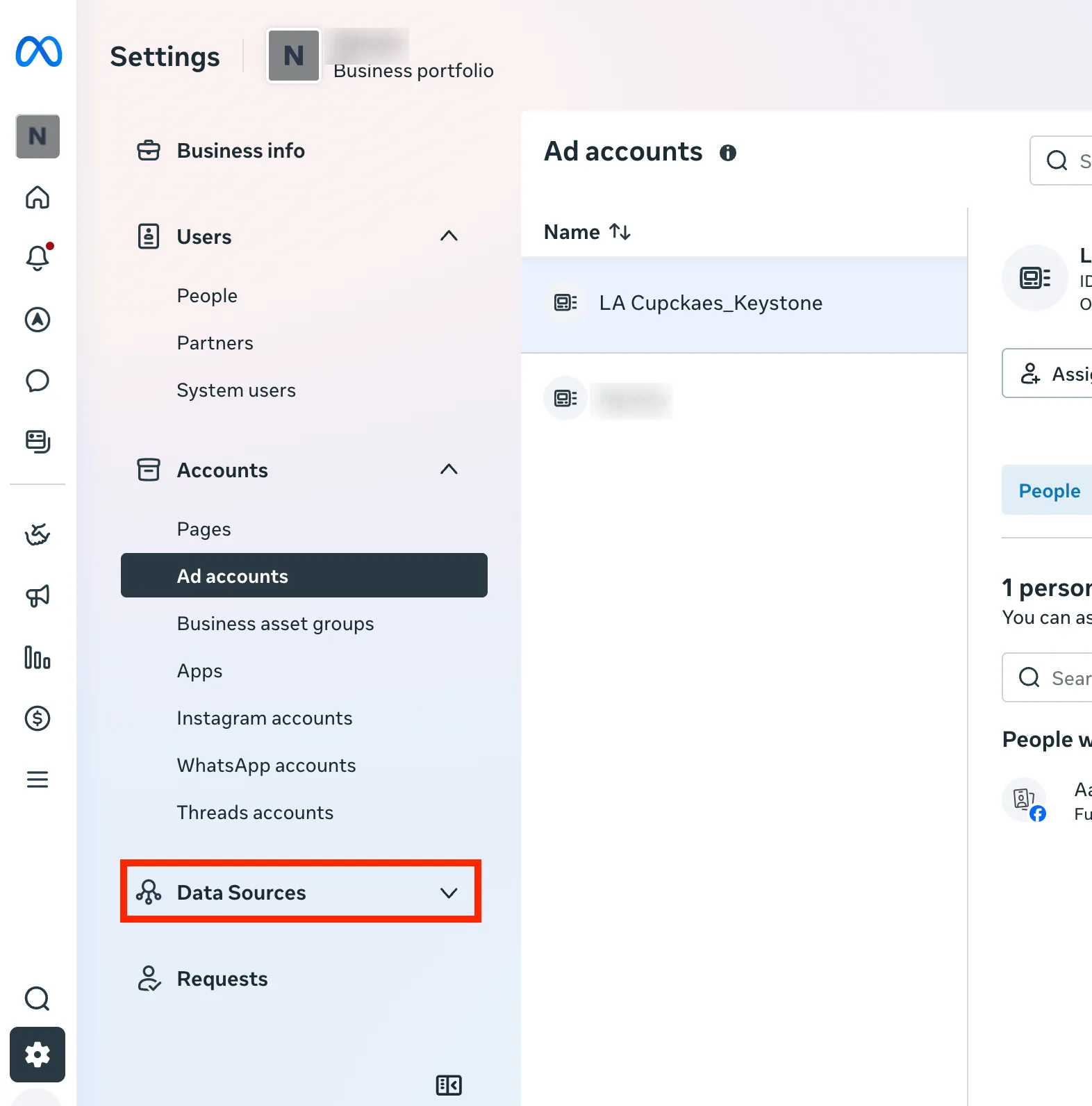1092x1106 pixels.
Task: Click the Business portfolio label
Action: pos(413,71)
